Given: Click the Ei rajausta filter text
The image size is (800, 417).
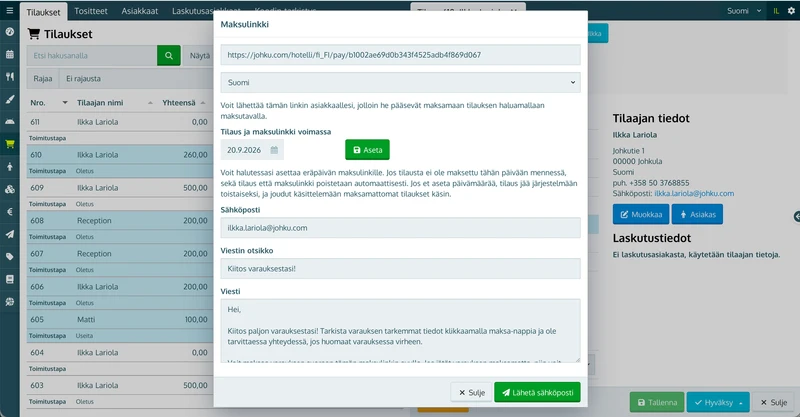Looking at the screenshot, I should coord(83,79).
